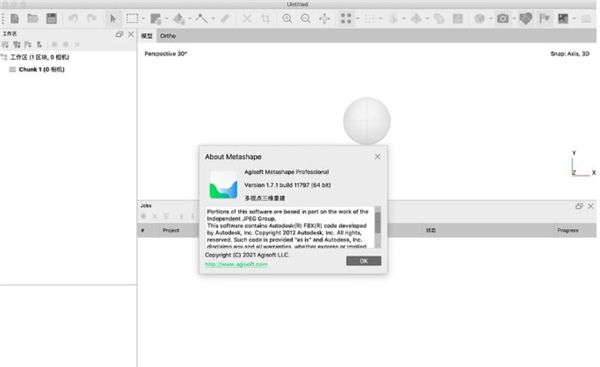This screenshot has width=600, height=367.
Task: Select the Rectangle Selection tool
Action: (132, 18)
